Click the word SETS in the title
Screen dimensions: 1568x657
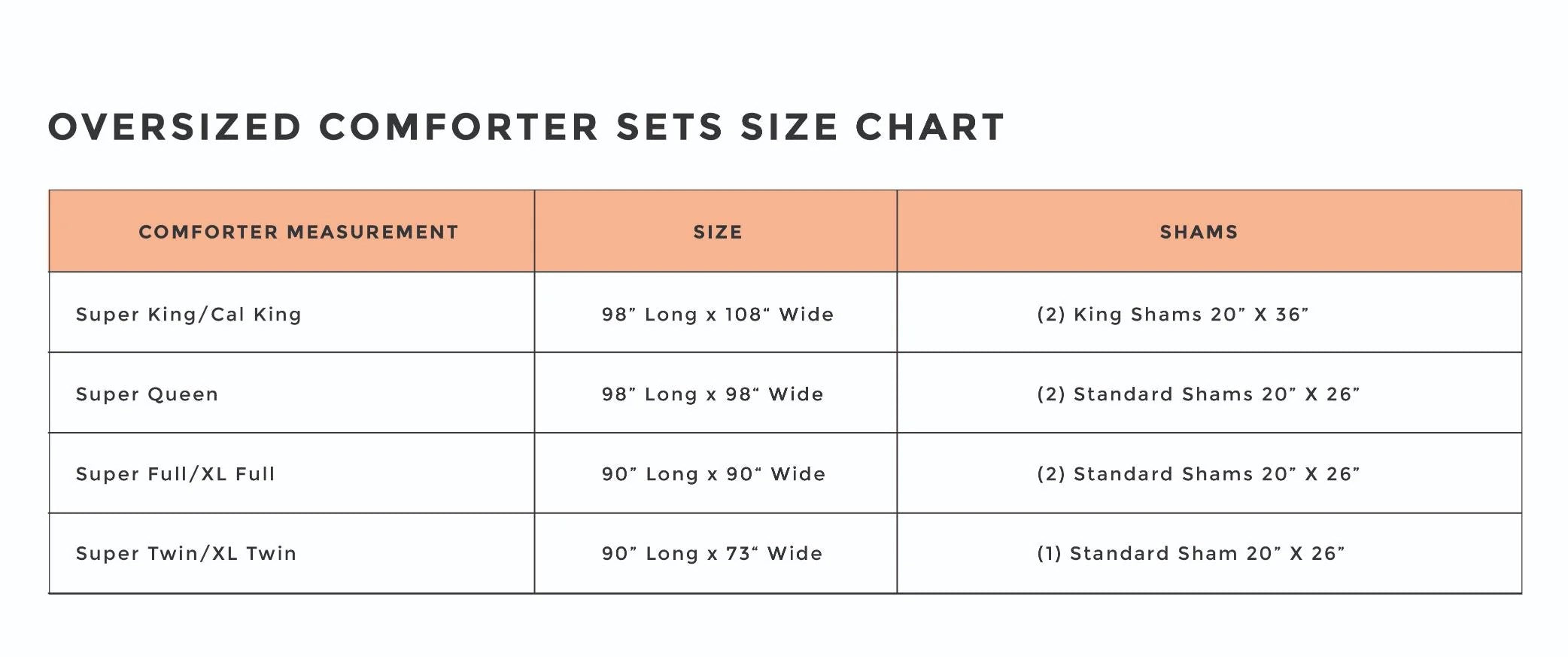click(x=670, y=127)
